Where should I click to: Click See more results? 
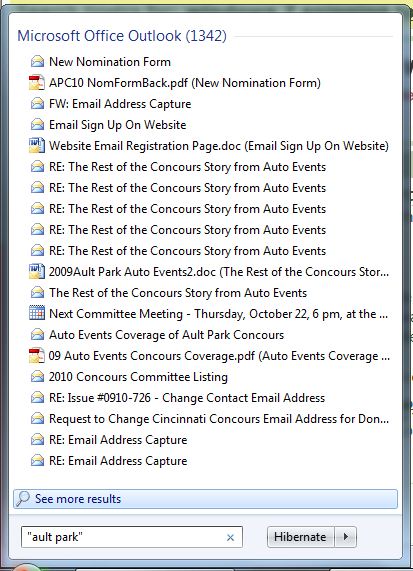[x=205, y=499]
